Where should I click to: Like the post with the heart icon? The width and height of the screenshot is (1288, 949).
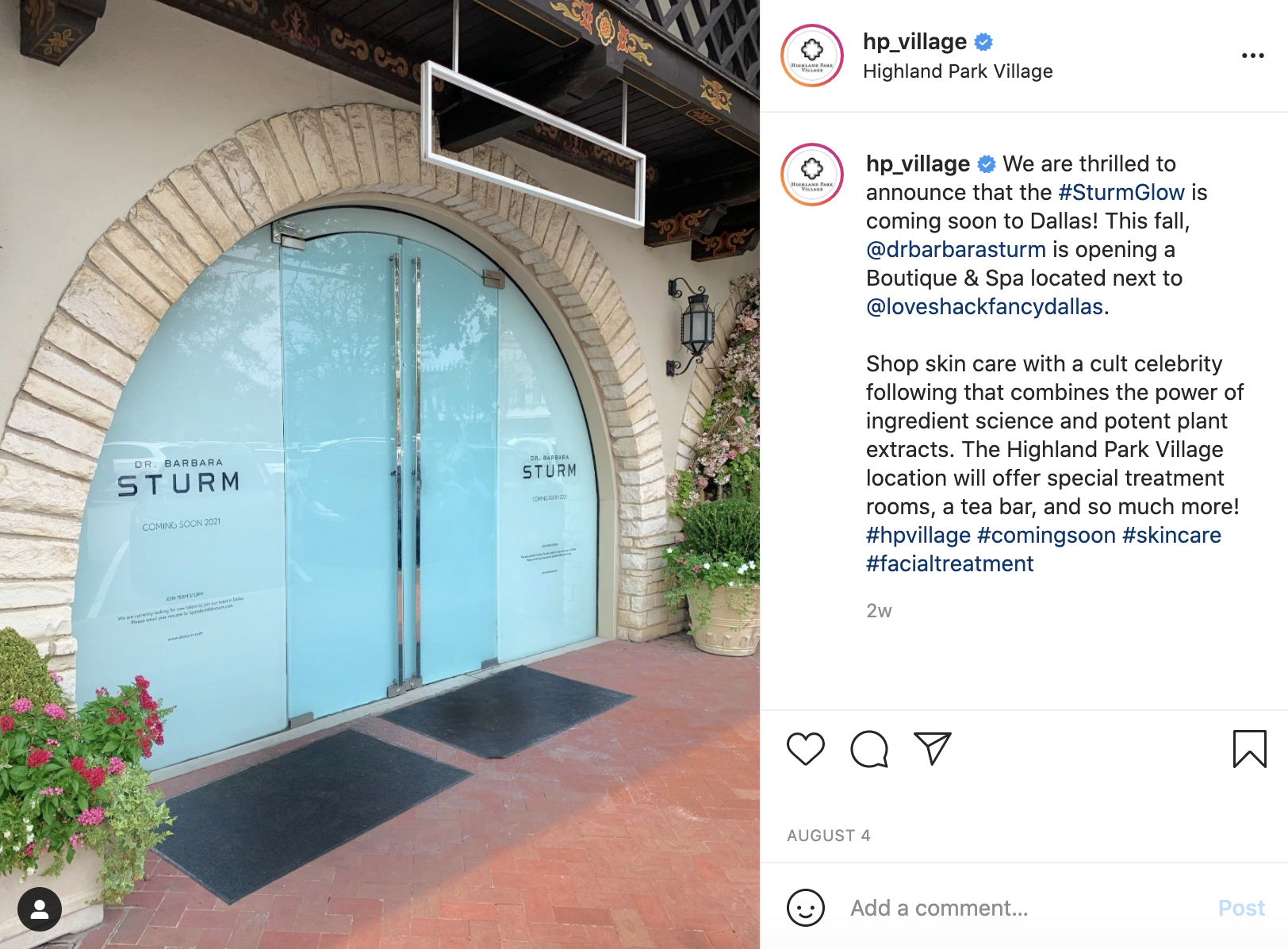[x=806, y=749]
